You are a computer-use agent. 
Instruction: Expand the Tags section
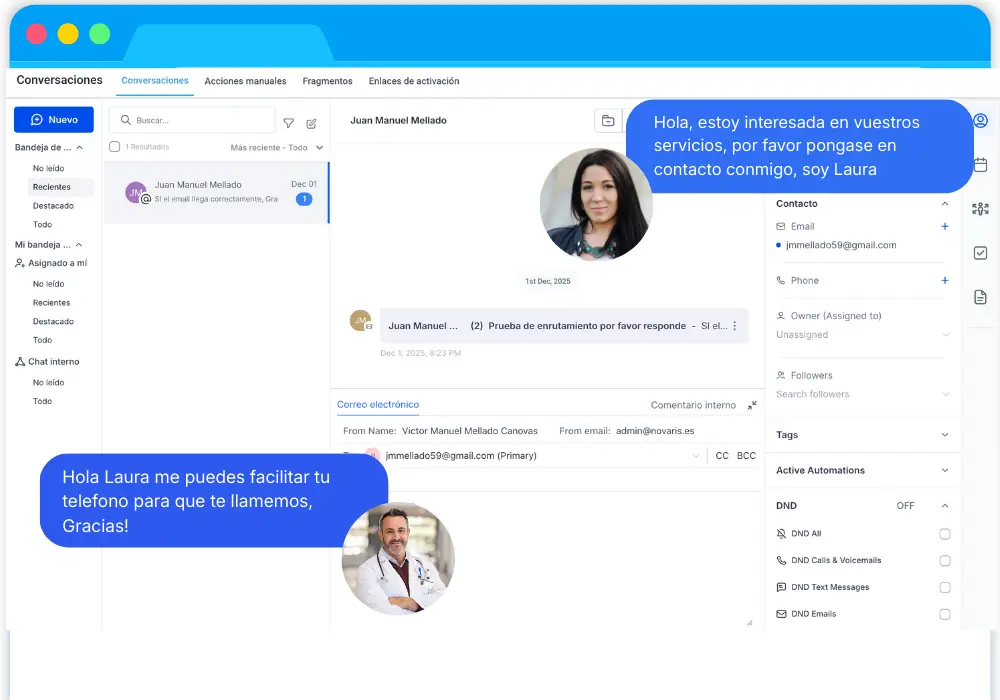point(944,435)
